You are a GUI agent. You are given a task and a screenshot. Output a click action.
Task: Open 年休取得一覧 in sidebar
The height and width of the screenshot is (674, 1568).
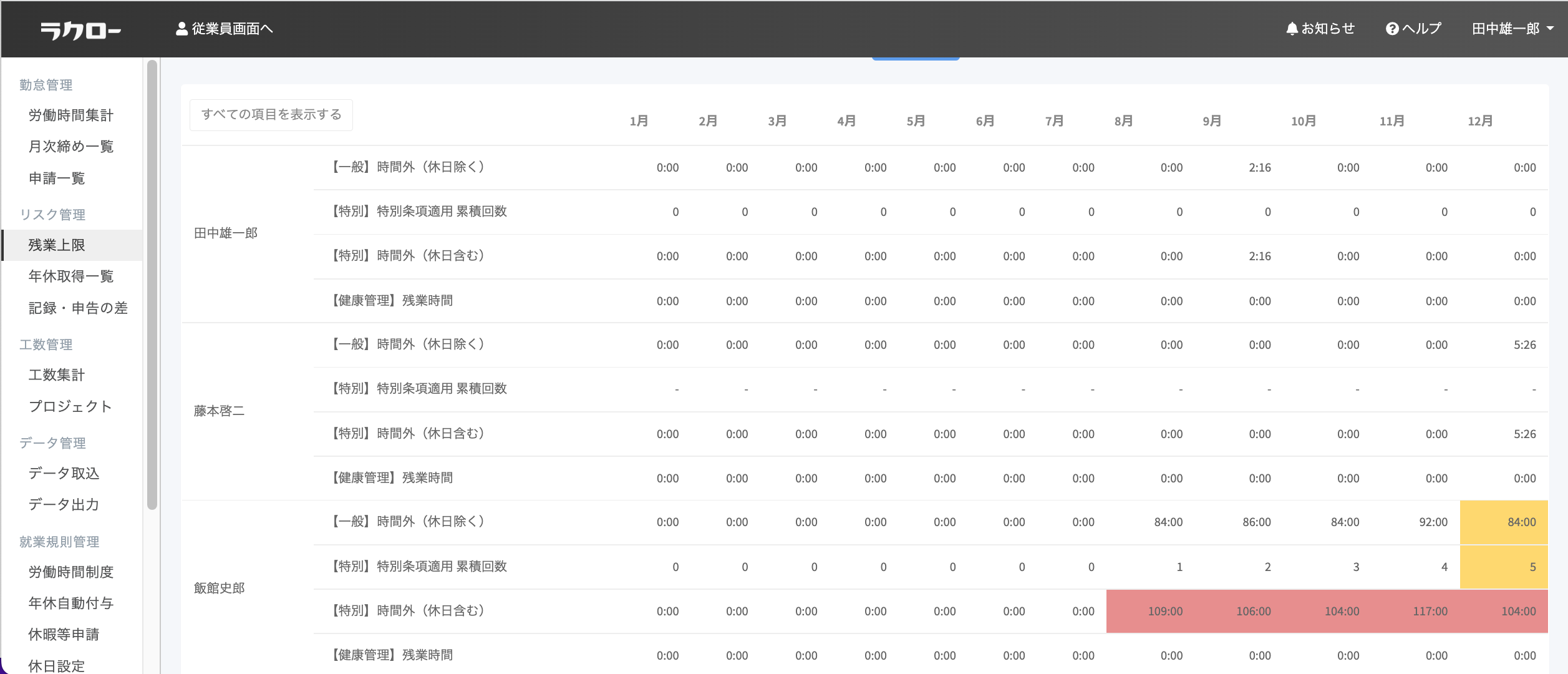coord(71,276)
